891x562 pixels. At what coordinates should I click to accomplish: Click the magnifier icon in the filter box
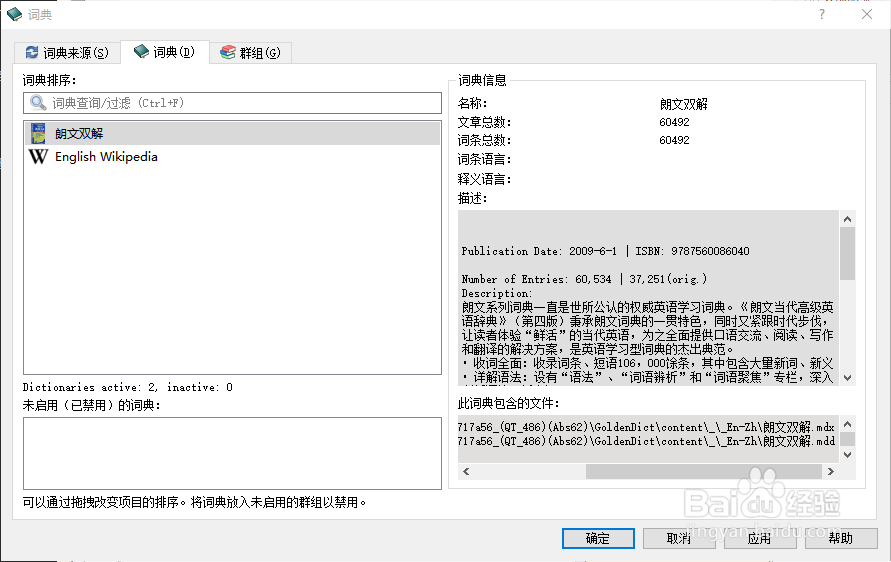[38, 103]
